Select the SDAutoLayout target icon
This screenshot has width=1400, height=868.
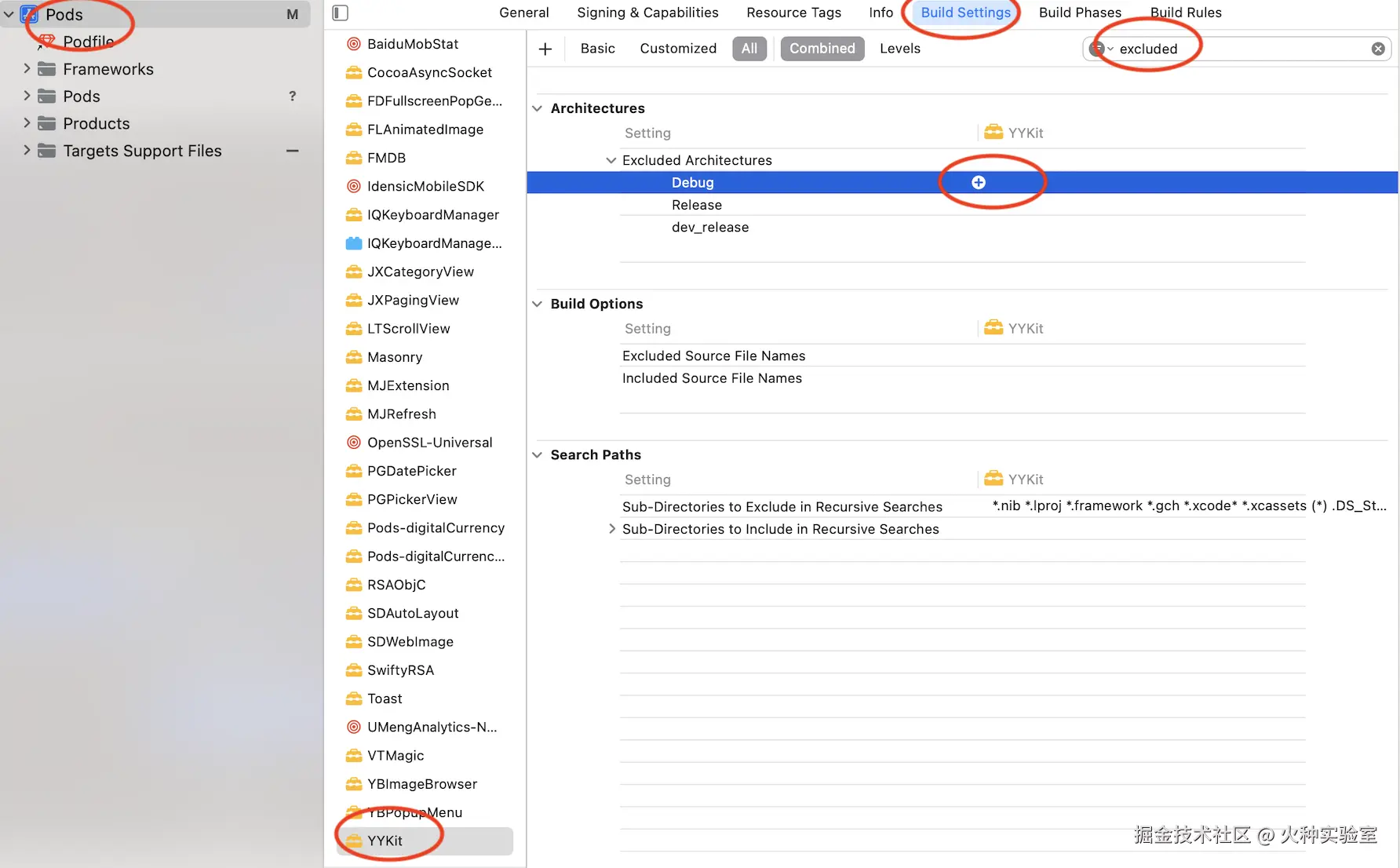tap(354, 613)
